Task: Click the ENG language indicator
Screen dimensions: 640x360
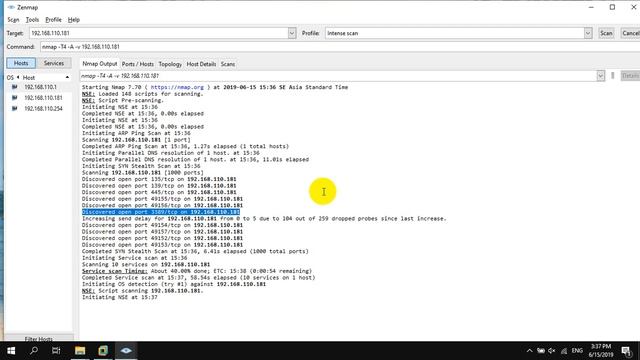Action: pyautogui.click(x=577, y=351)
